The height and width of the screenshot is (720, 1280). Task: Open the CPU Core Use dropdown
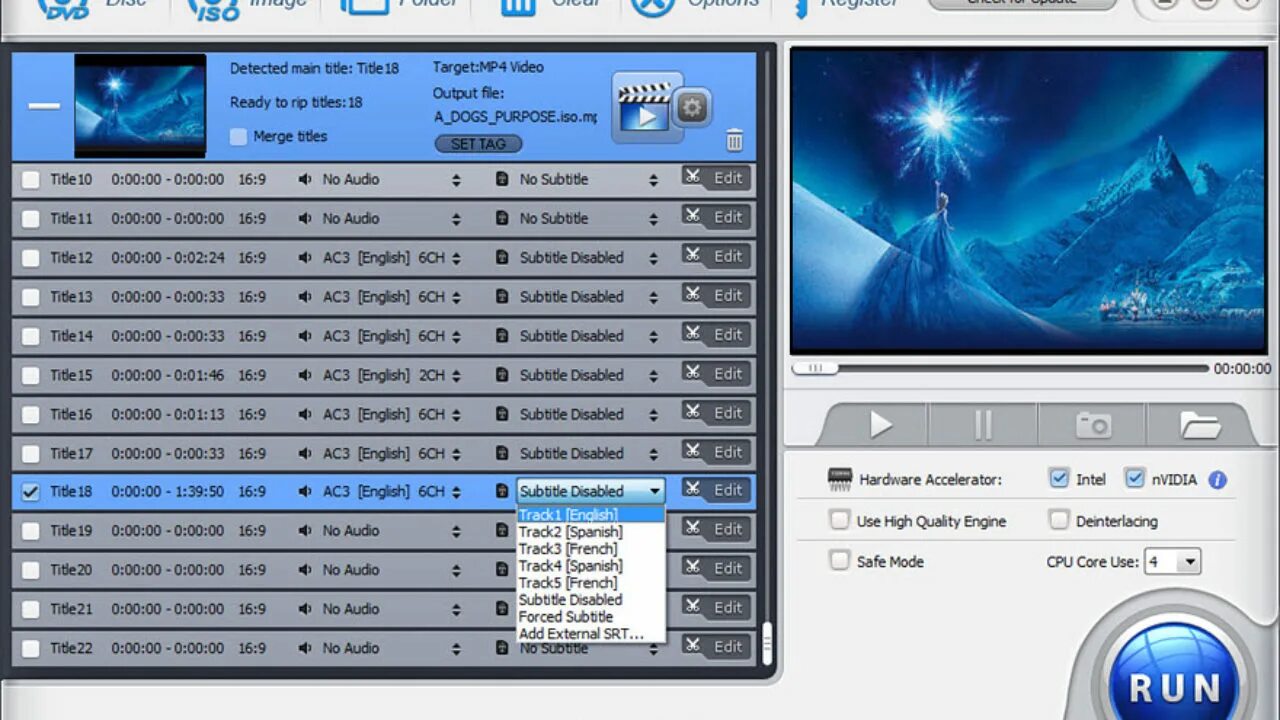coord(1173,562)
